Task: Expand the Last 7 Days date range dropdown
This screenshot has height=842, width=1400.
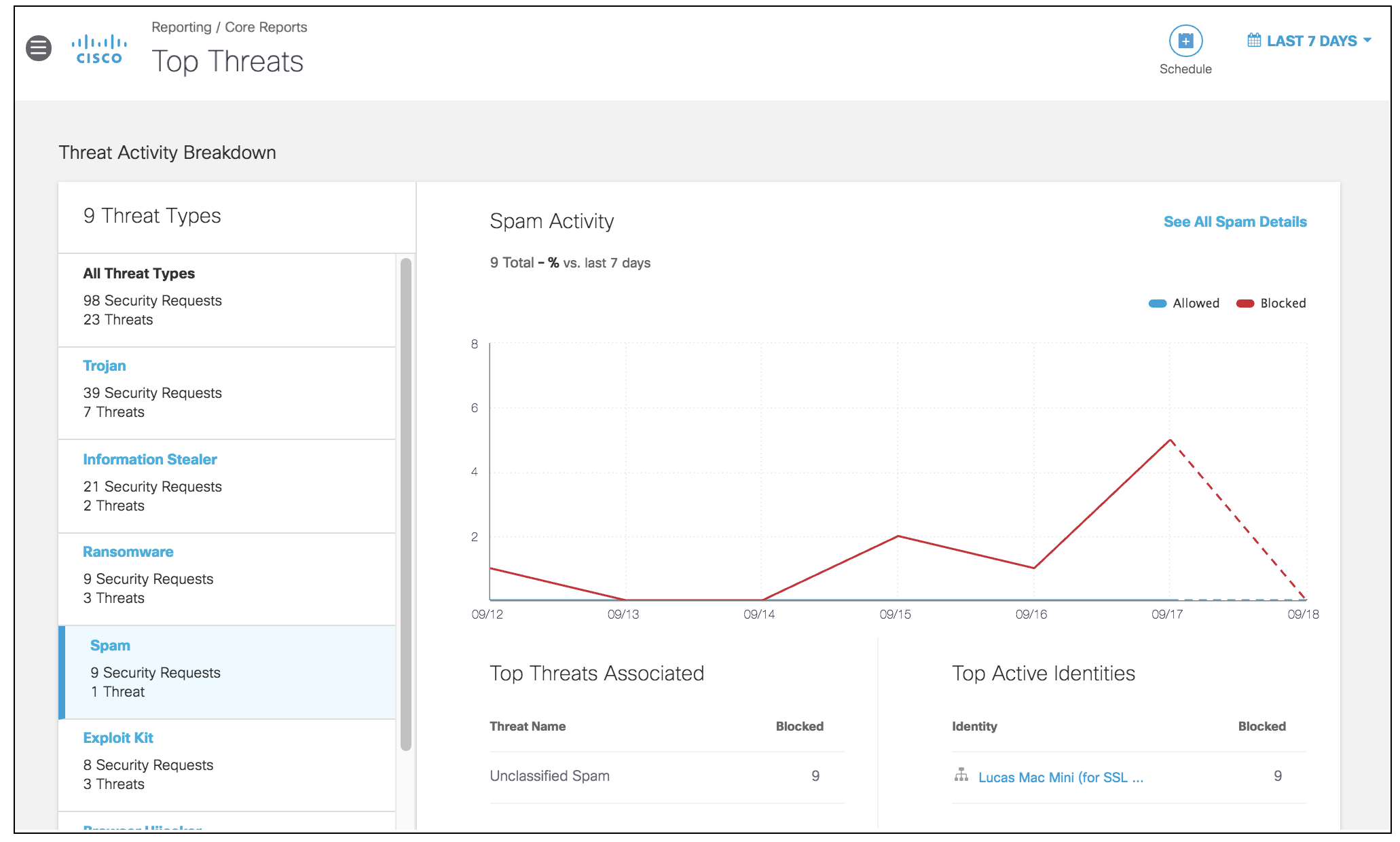Action: [x=1310, y=41]
